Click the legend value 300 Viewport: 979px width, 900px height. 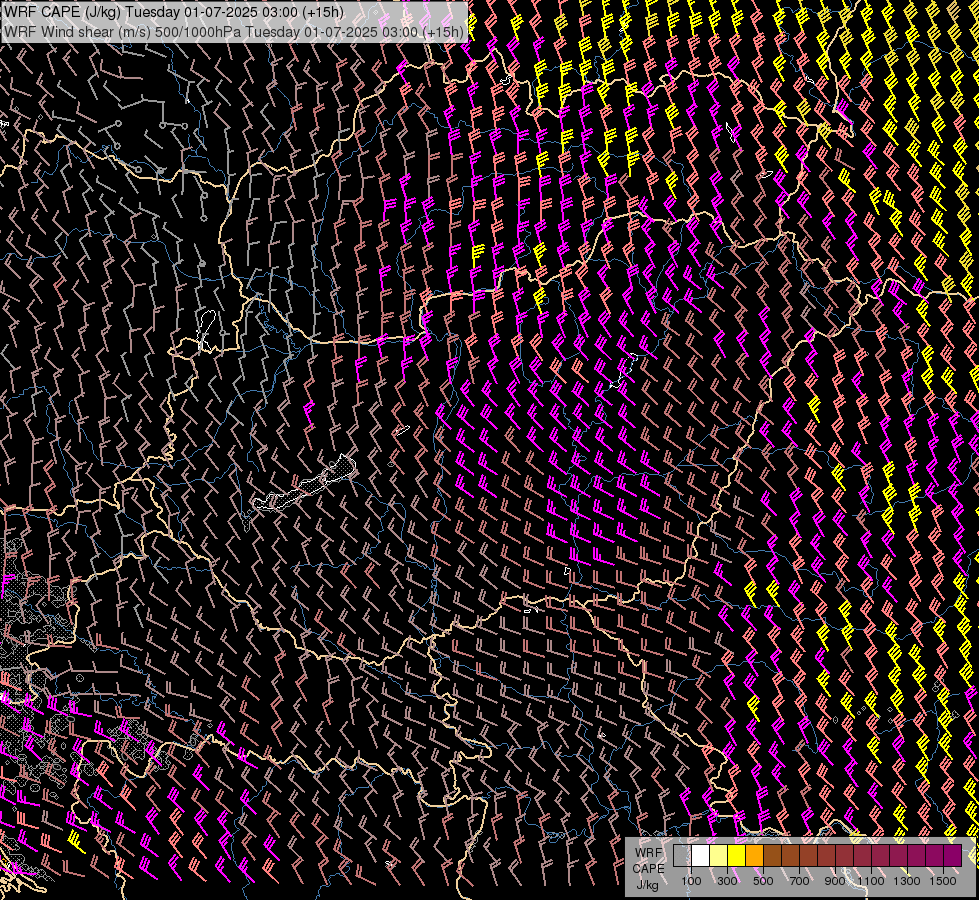727,881
